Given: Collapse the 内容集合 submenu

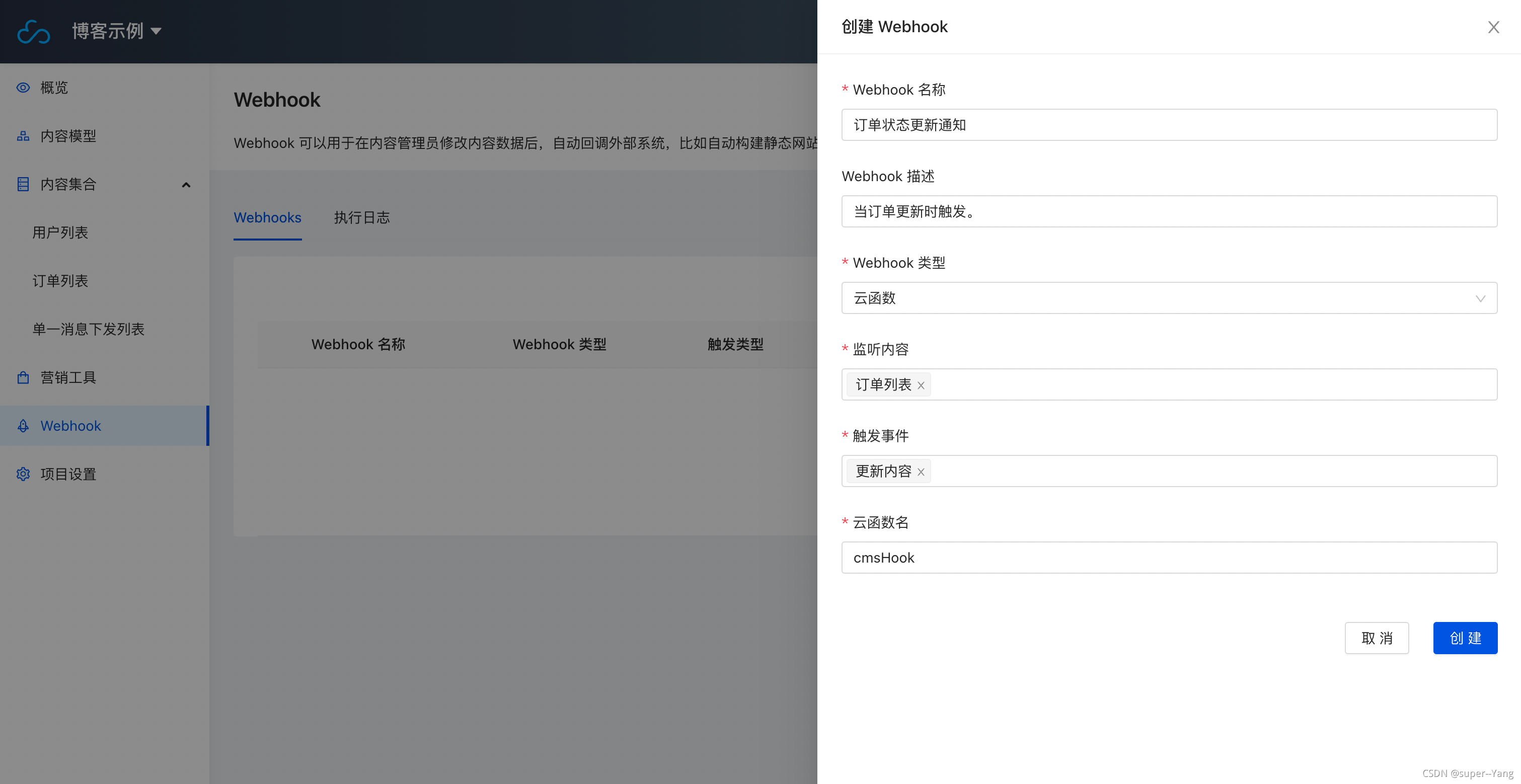Looking at the screenshot, I should pos(186,185).
